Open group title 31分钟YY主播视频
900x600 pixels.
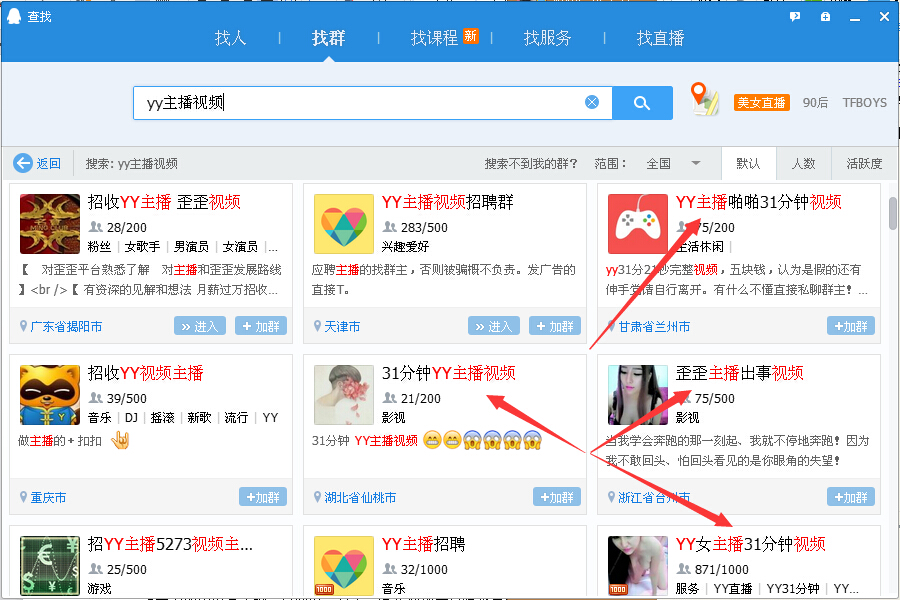(x=449, y=373)
